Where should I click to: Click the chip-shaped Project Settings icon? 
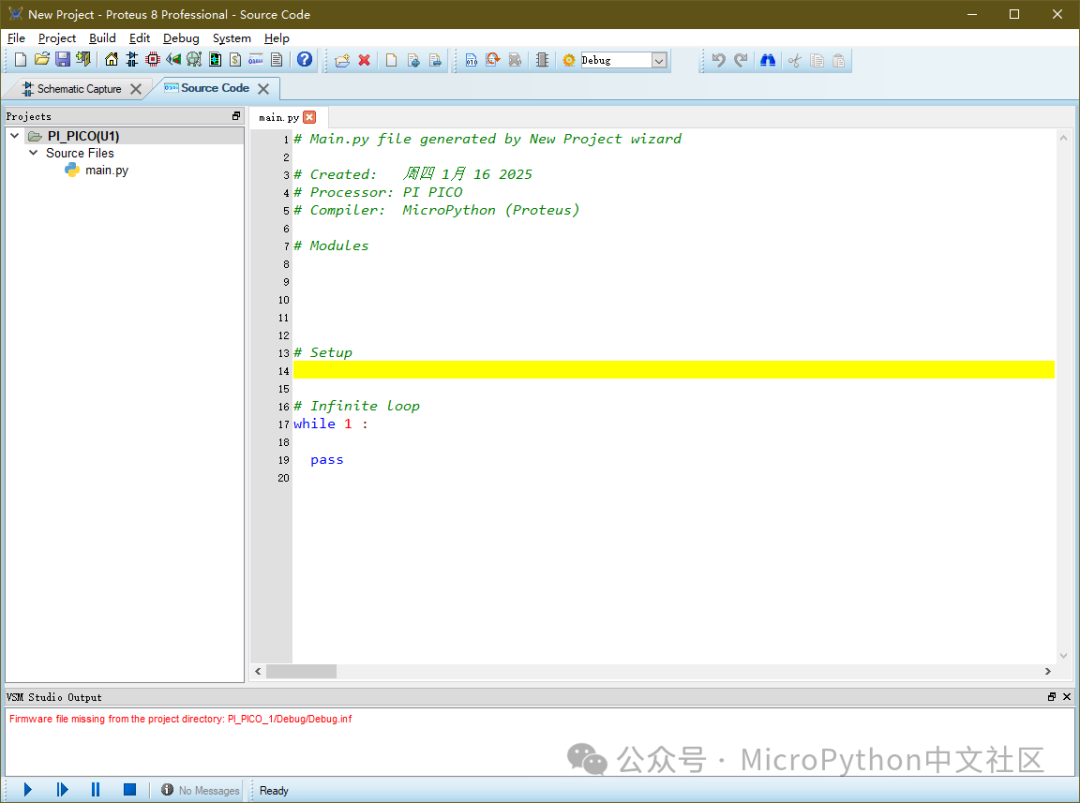pyautogui.click(x=542, y=61)
